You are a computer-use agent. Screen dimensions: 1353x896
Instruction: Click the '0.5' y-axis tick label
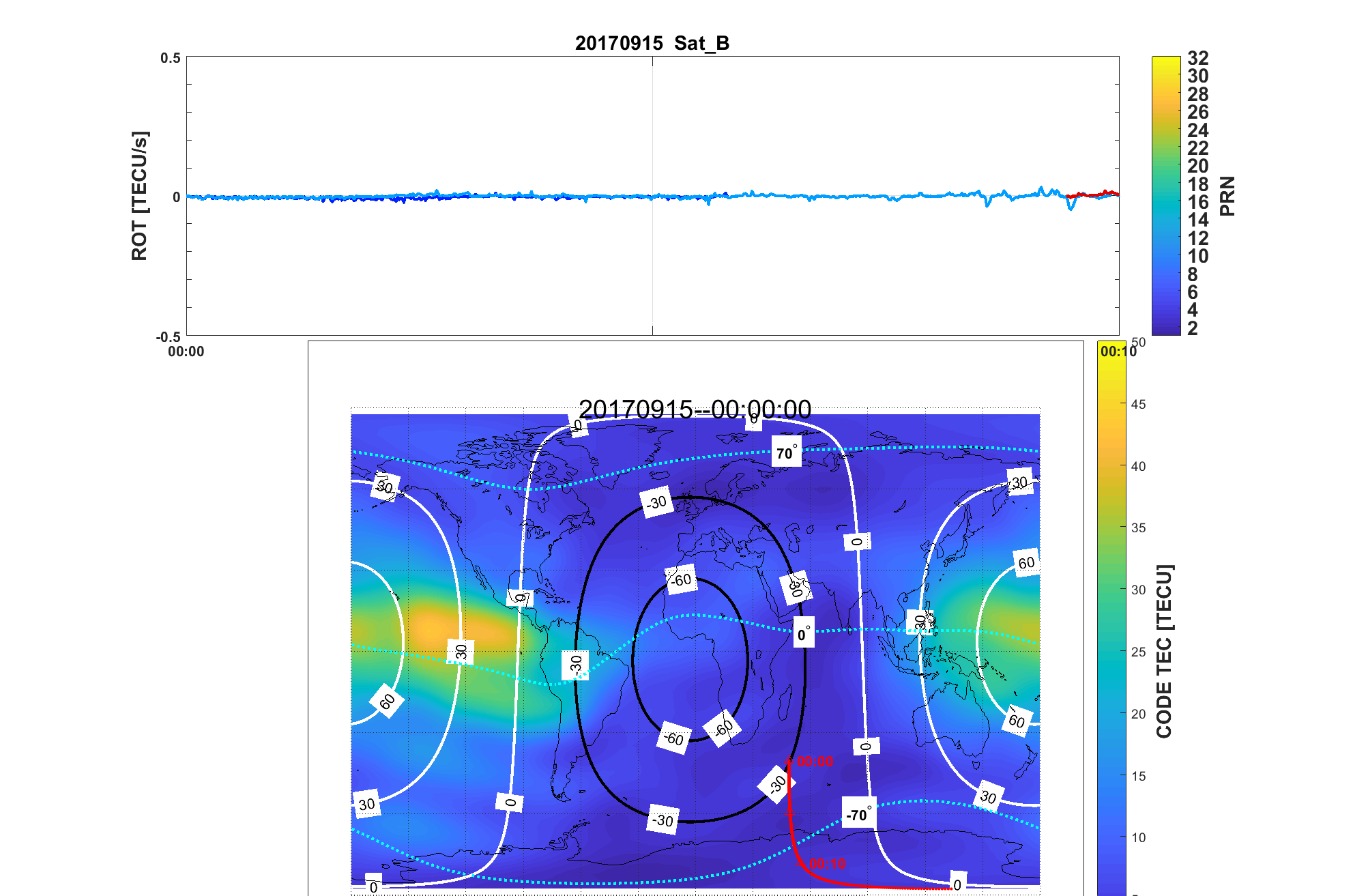[170, 58]
